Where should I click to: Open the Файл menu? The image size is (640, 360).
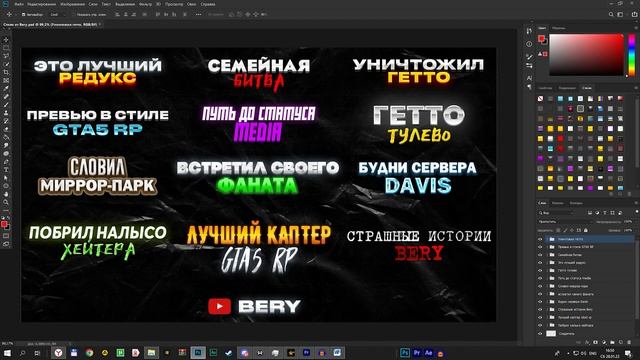point(19,4)
